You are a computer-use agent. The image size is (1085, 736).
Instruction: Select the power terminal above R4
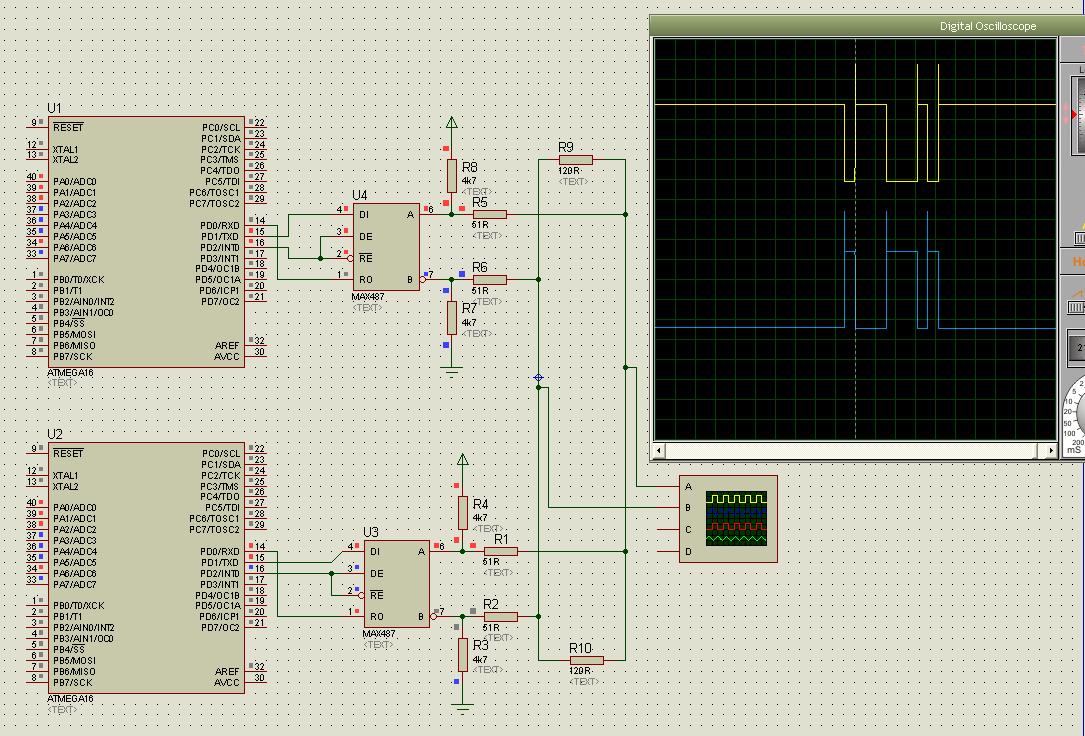(x=462, y=461)
